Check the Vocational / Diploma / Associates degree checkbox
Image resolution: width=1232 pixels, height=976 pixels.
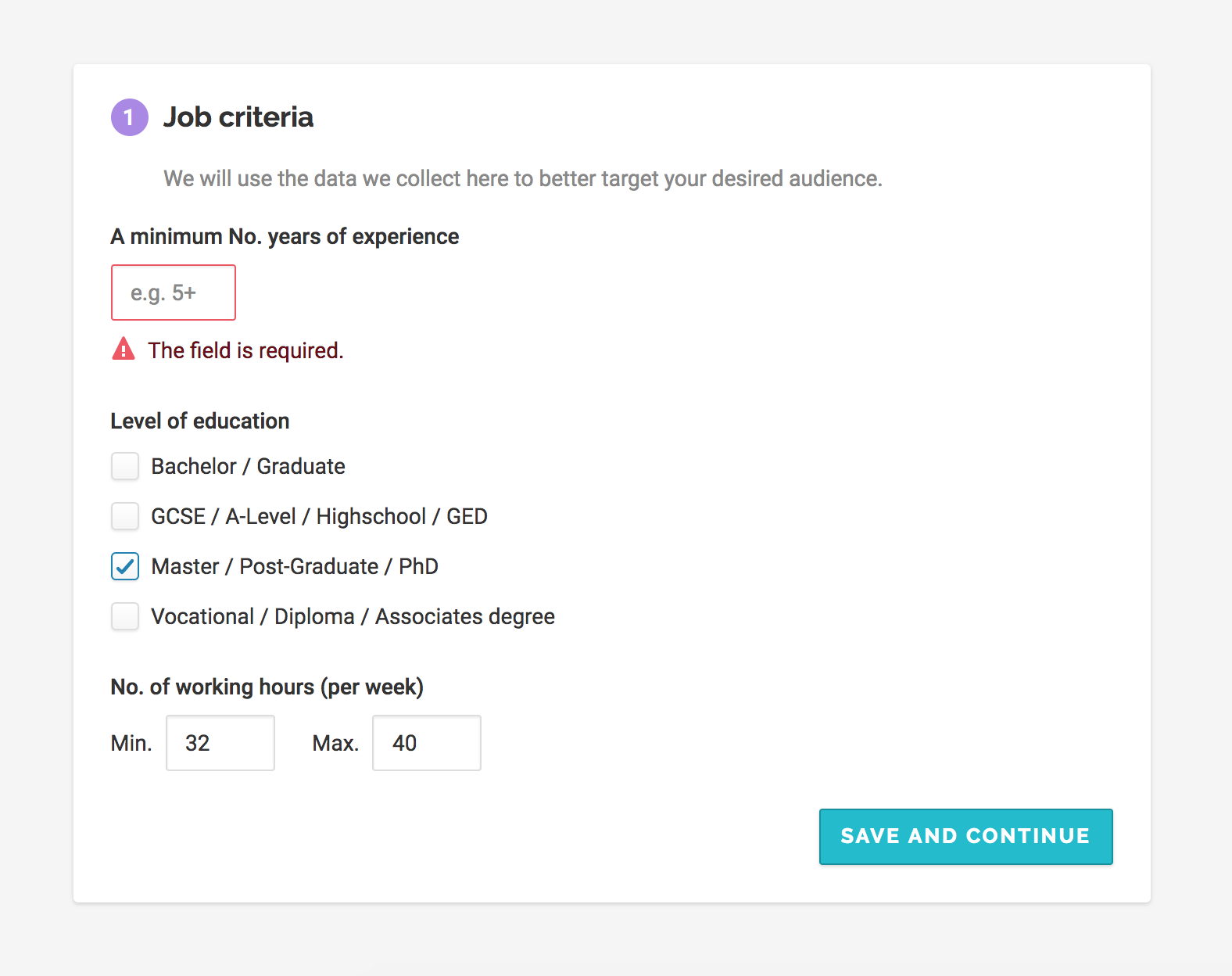[125, 616]
